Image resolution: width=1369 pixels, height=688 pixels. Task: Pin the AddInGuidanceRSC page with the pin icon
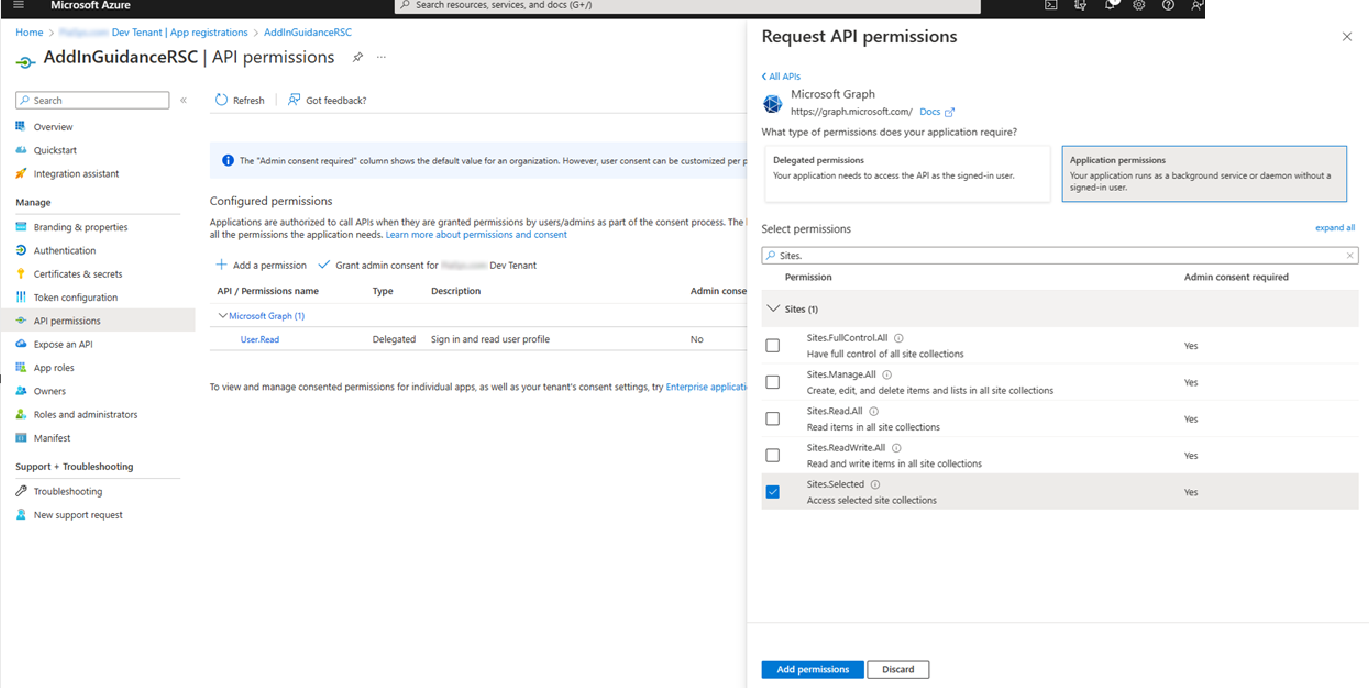[357, 57]
